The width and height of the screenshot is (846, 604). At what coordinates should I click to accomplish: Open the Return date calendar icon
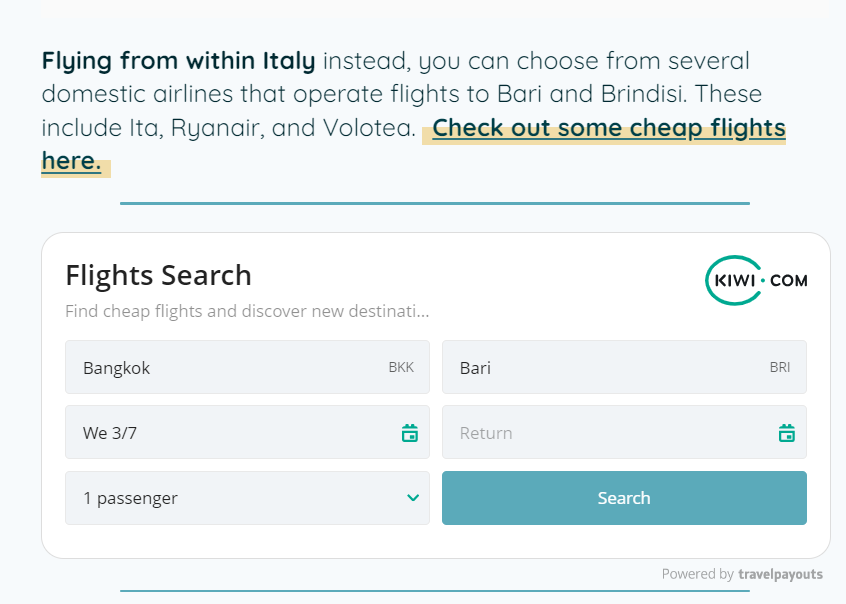coord(786,433)
